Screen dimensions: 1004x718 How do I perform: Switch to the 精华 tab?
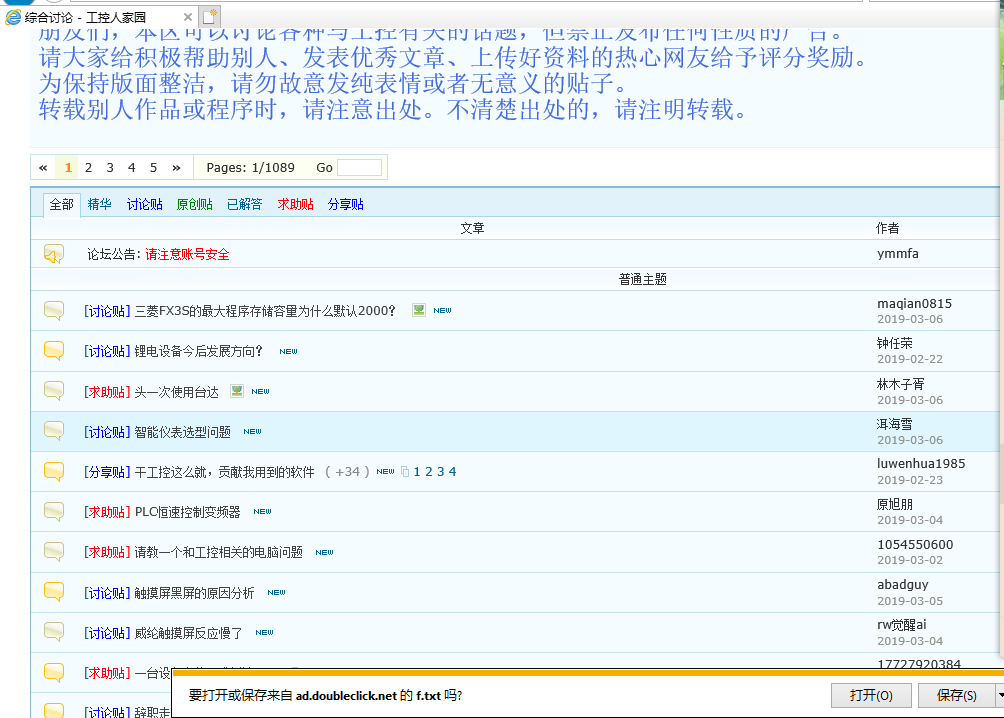tap(100, 205)
